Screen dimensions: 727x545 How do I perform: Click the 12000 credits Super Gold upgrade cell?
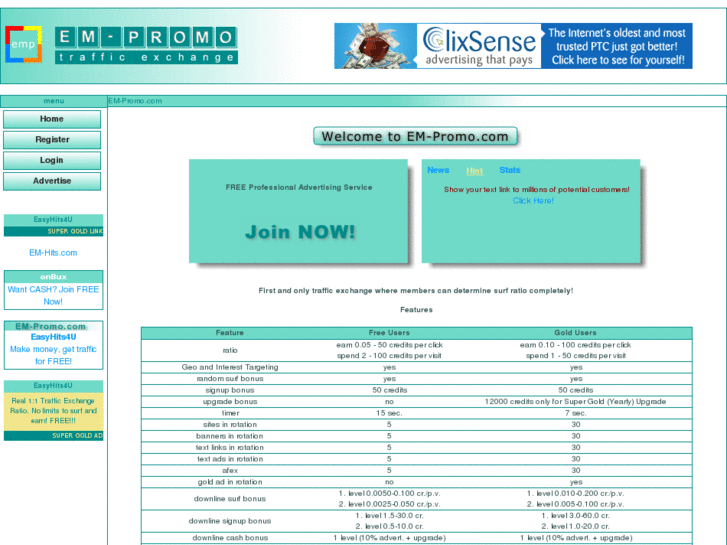tap(575, 402)
